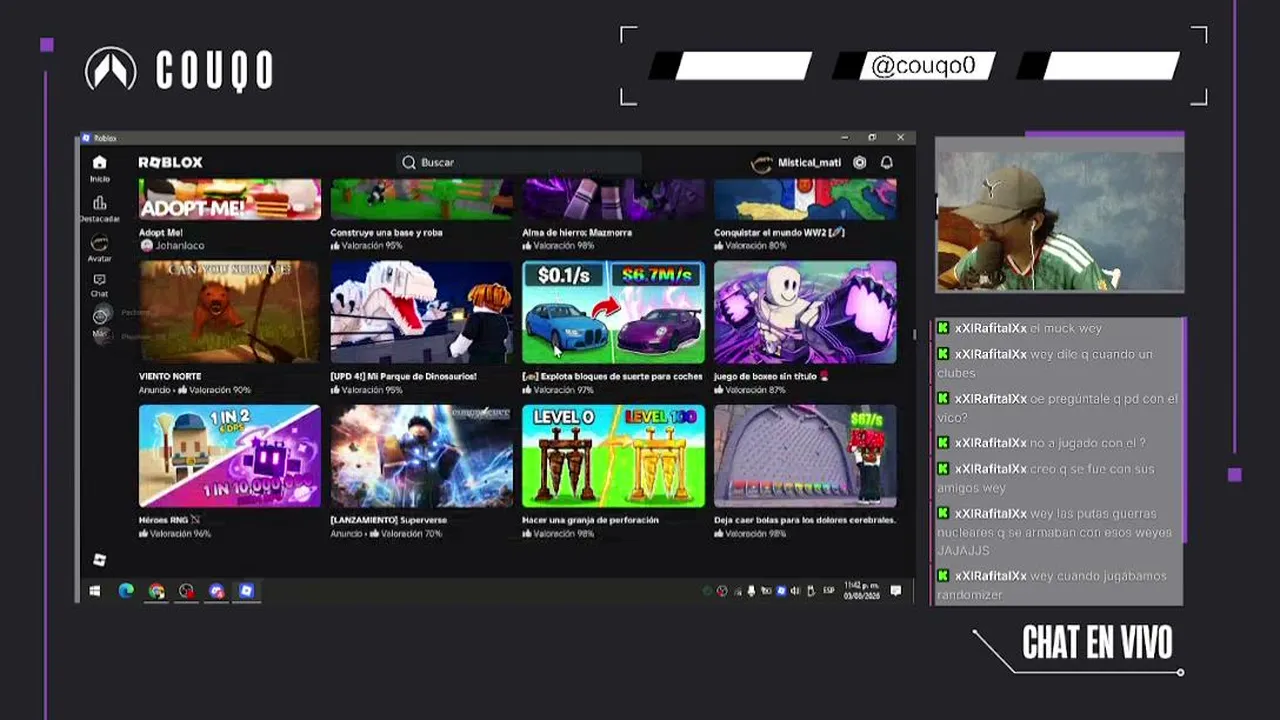Viewport: 1280px width, 720px height.
Task: Open the granja de perforación thumbnail
Action: pos(613,456)
